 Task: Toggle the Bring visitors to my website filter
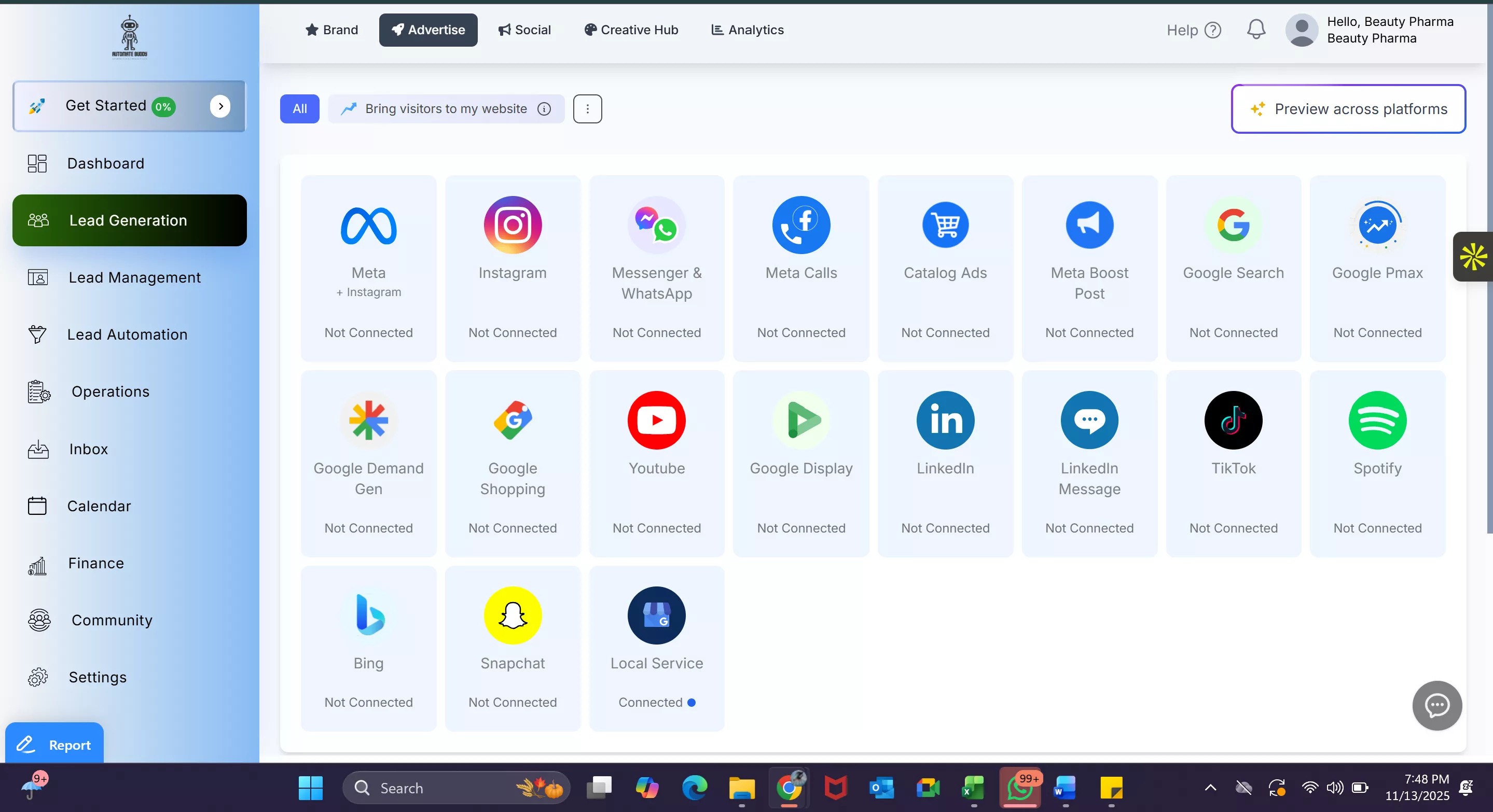(x=445, y=108)
